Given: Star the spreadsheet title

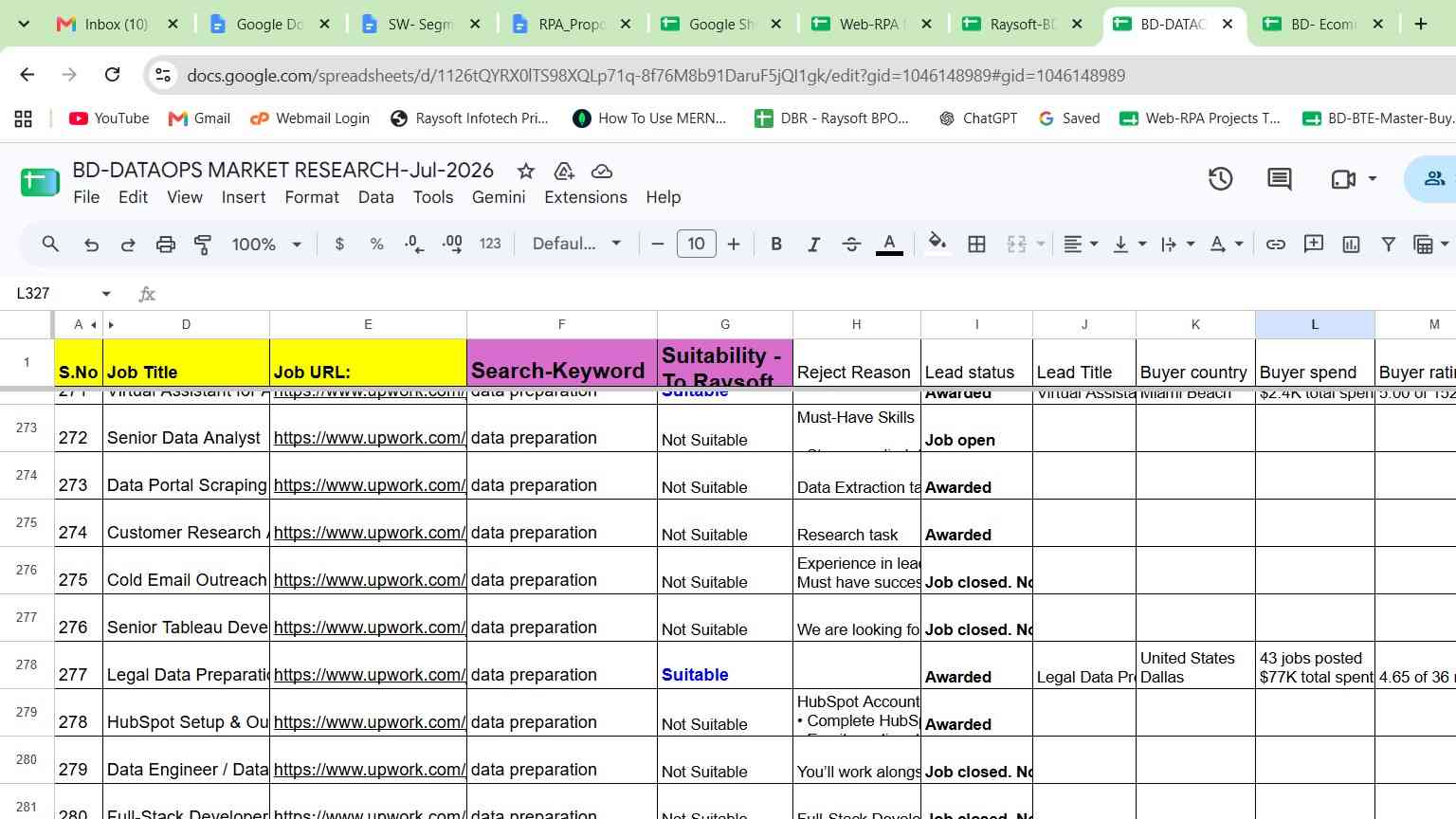Looking at the screenshot, I should tap(525, 171).
